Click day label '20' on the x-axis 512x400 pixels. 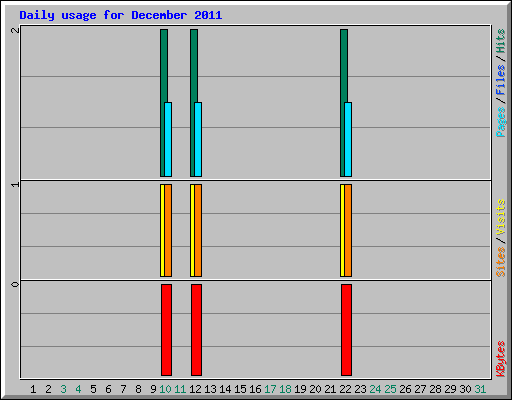315,389
